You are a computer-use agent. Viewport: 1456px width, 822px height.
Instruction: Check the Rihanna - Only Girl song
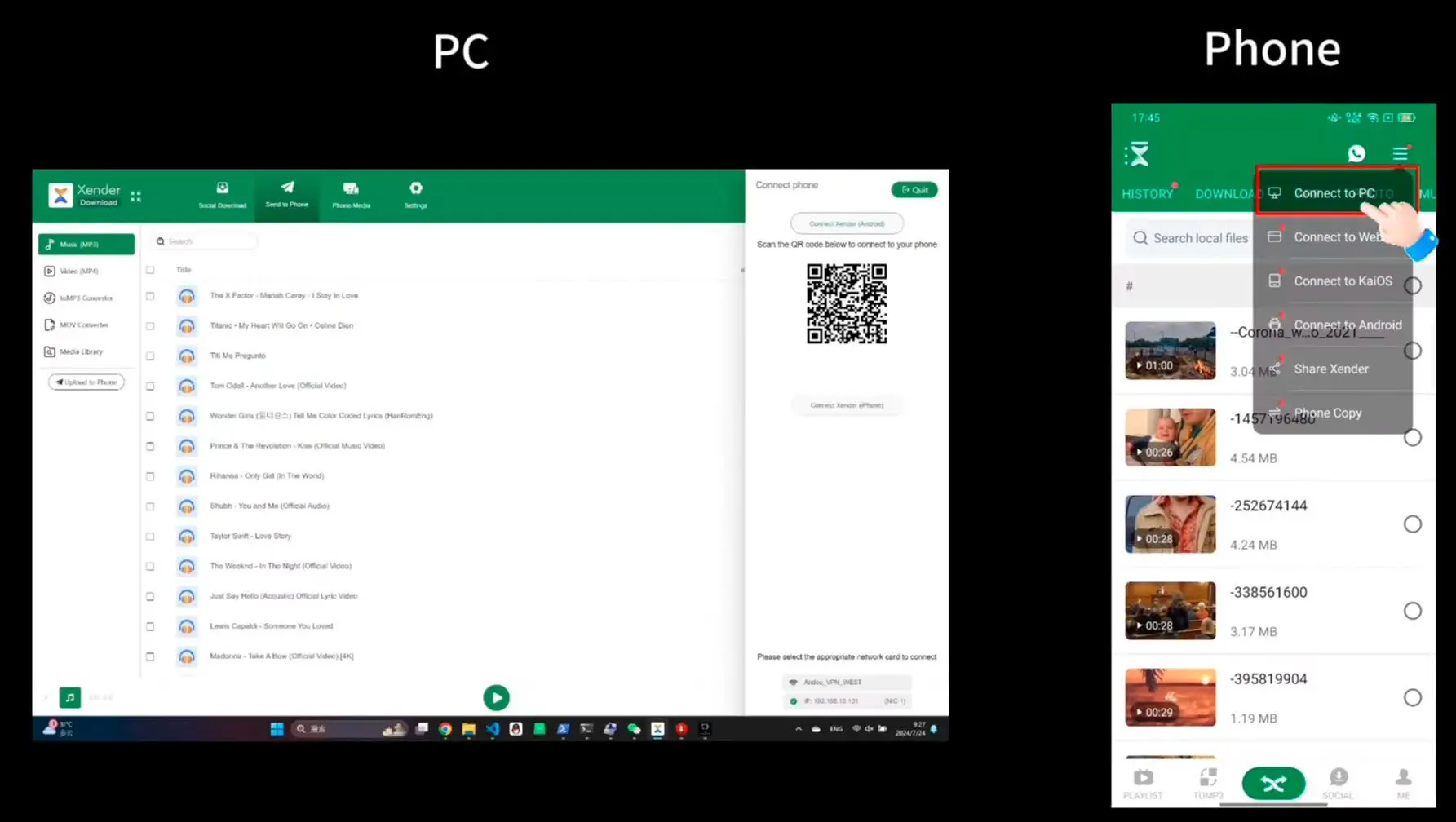point(150,476)
